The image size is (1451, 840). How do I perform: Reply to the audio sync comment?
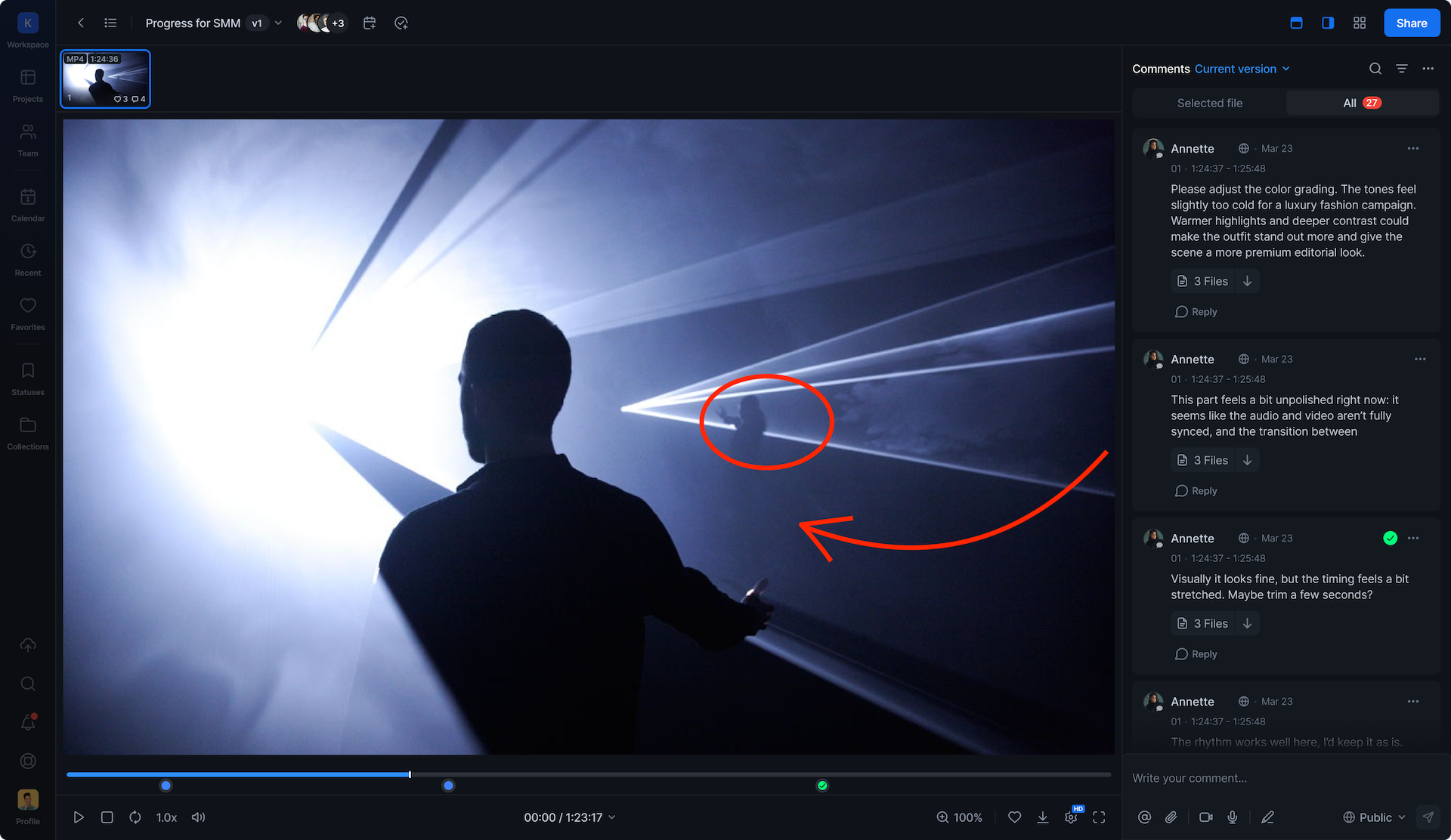(x=1196, y=491)
